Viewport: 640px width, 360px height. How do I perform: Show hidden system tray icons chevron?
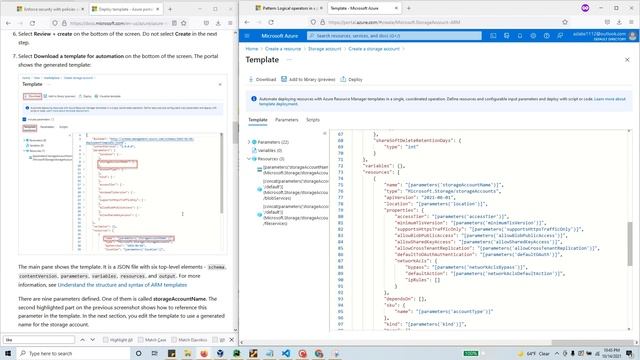point(557,353)
